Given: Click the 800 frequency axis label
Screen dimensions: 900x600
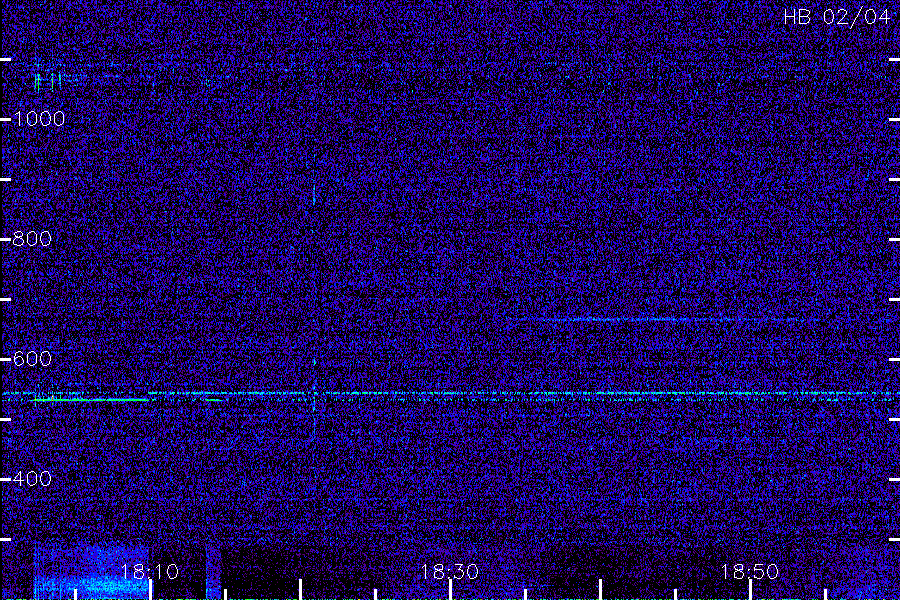Looking at the screenshot, I should coord(32,239).
